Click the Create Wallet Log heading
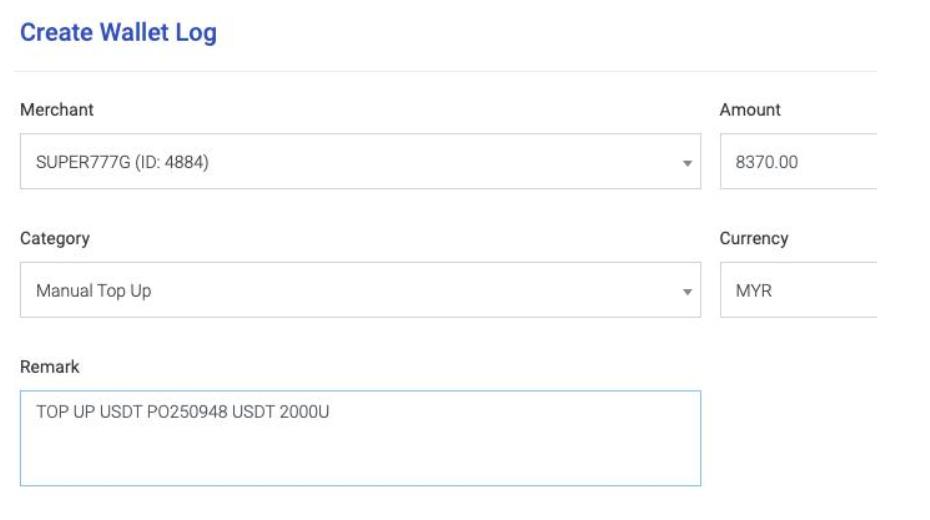 [118, 33]
